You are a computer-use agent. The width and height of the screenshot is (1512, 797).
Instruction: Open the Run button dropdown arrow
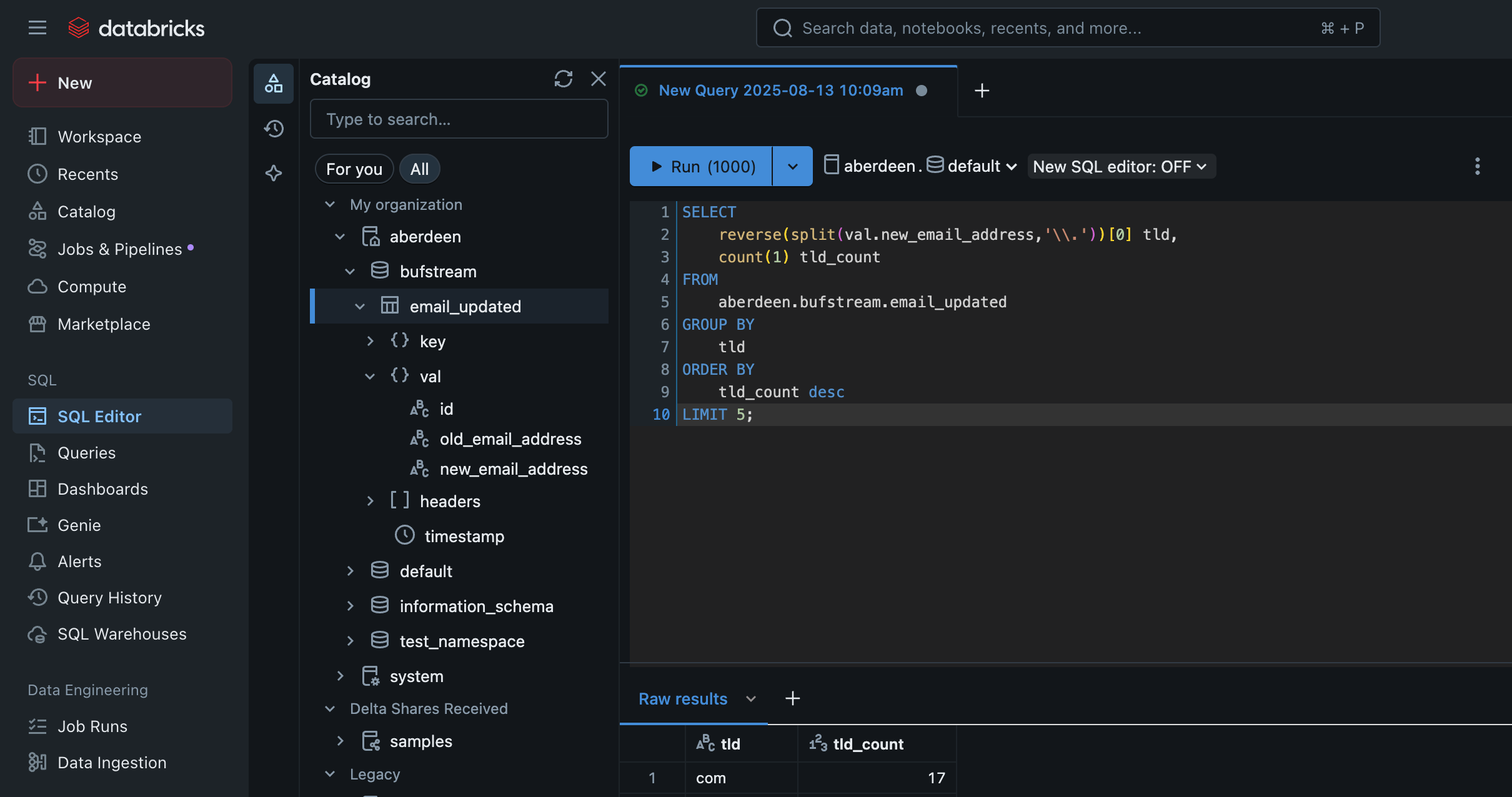792,166
